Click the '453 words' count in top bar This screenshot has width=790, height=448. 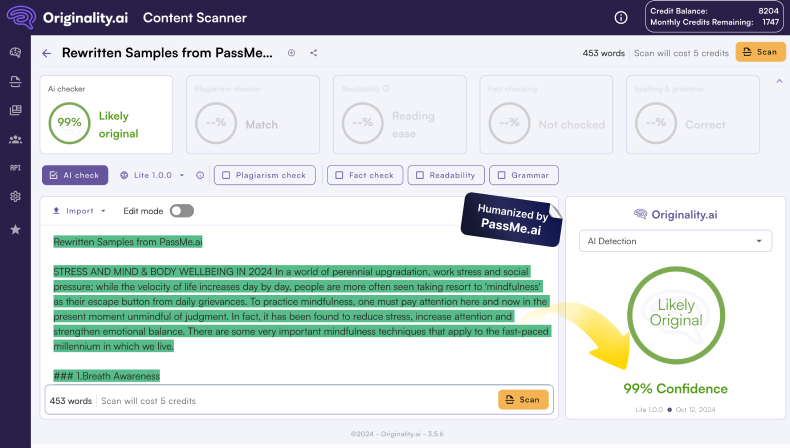click(x=604, y=53)
